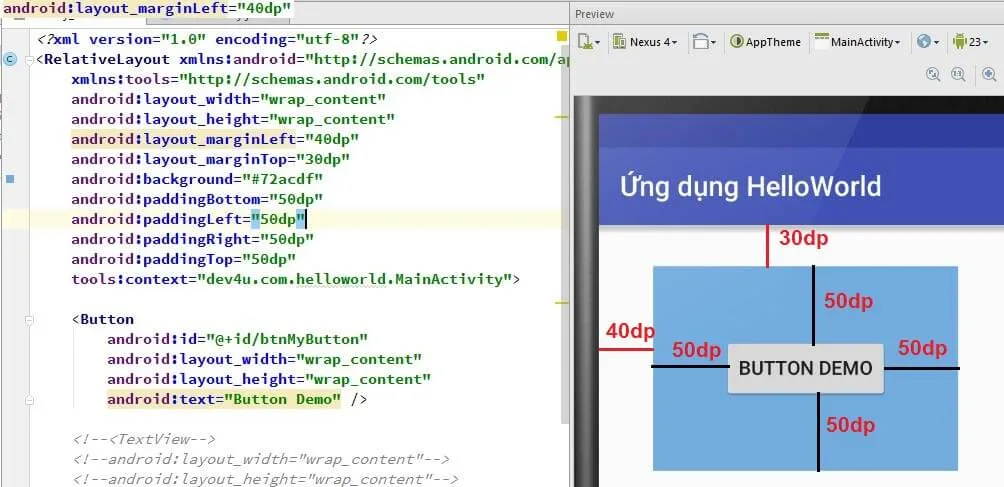Click the related class 'C' gutter icon

pos(10,60)
